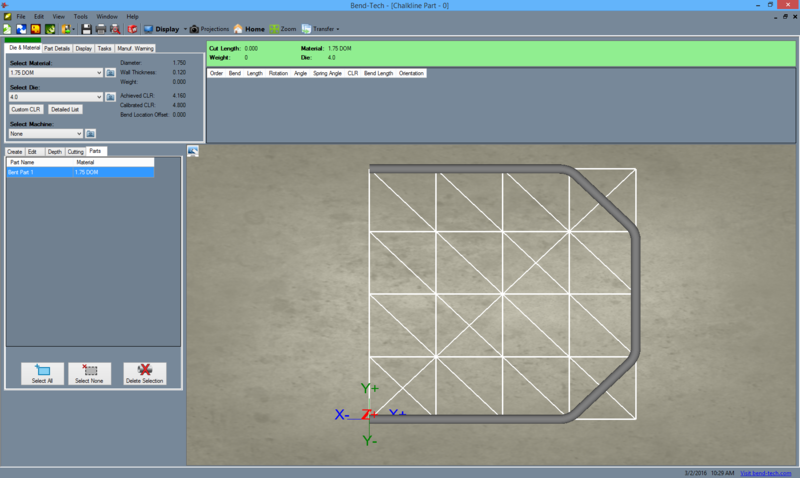Click the Delete Selection button
The height and width of the screenshot is (478, 800).
[x=145, y=373]
